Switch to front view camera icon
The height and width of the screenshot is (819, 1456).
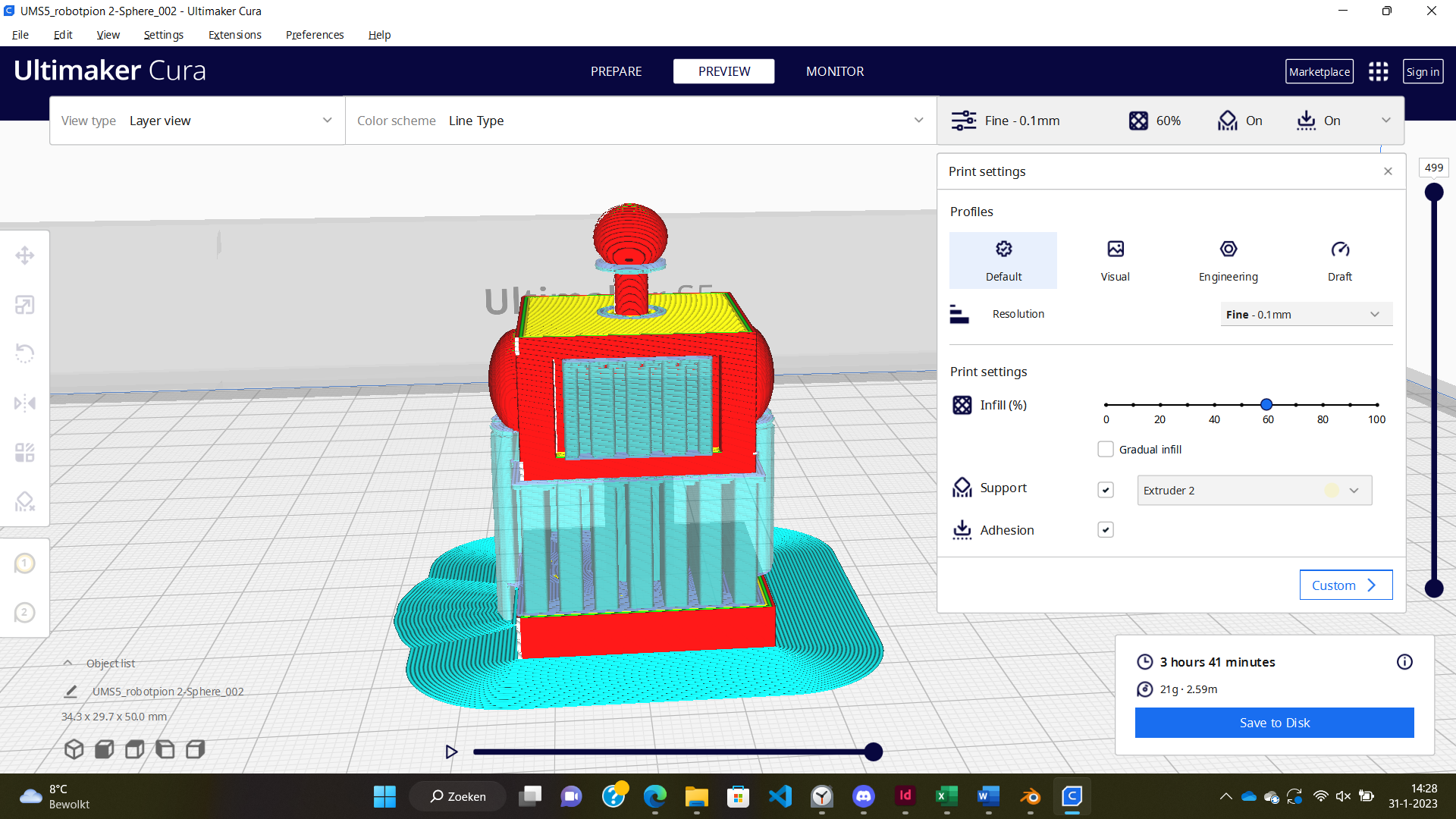pos(104,749)
